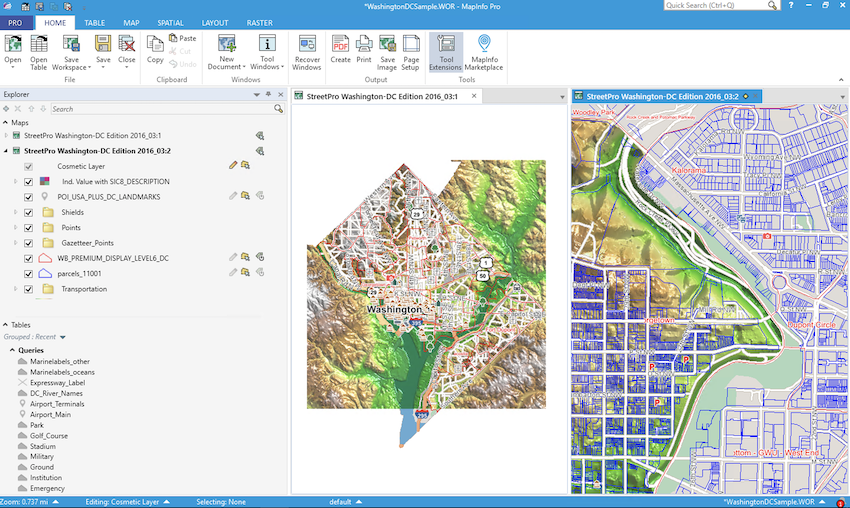Collapse the Queries group
This screenshot has width=850, height=508.
12,350
